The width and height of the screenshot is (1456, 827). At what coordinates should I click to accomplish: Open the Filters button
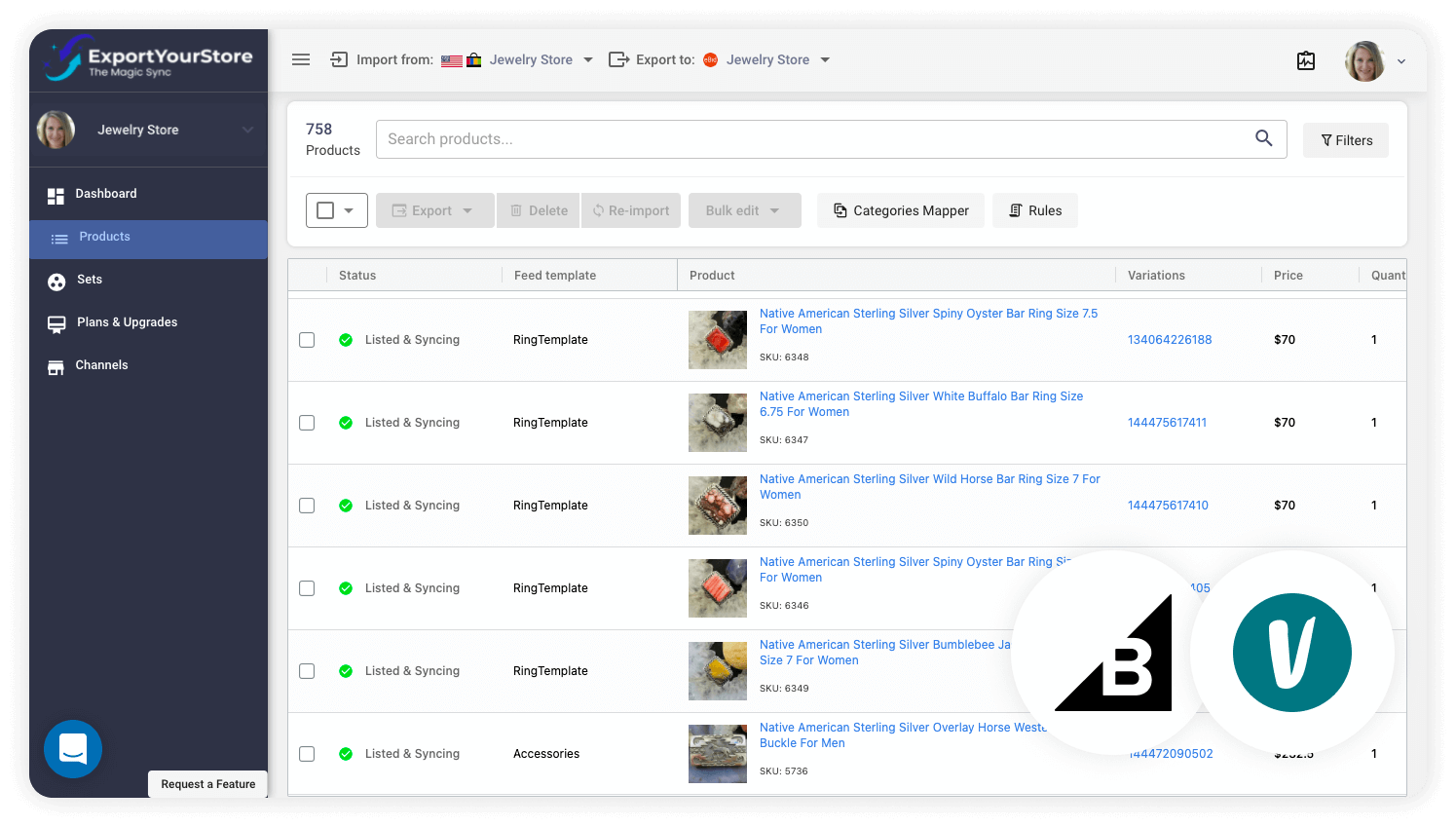click(x=1346, y=140)
